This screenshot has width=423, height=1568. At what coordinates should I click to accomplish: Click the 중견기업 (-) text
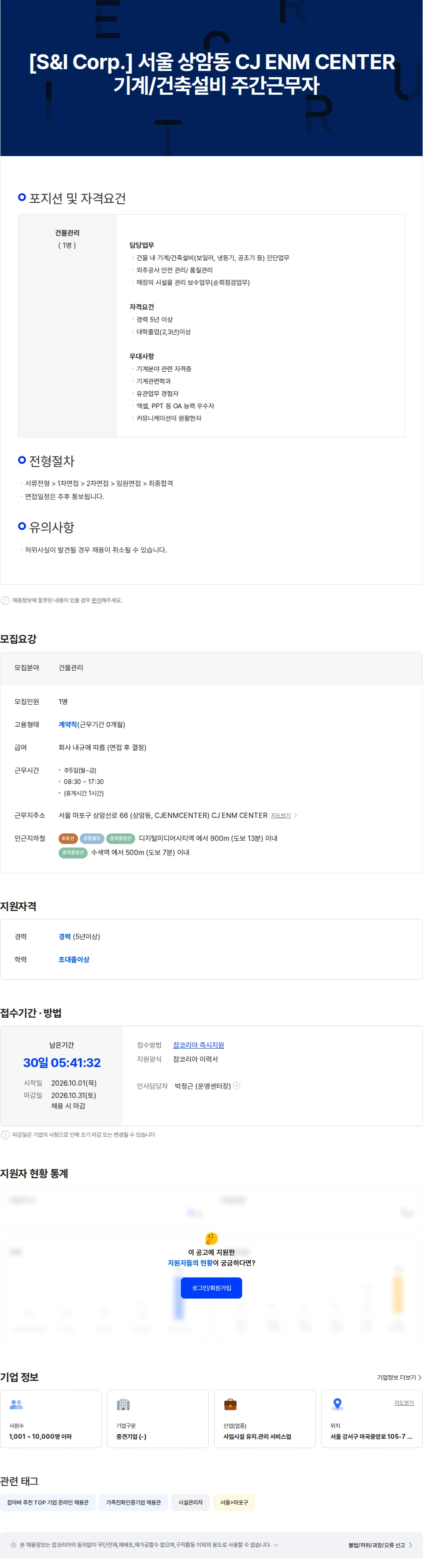(131, 1437)
